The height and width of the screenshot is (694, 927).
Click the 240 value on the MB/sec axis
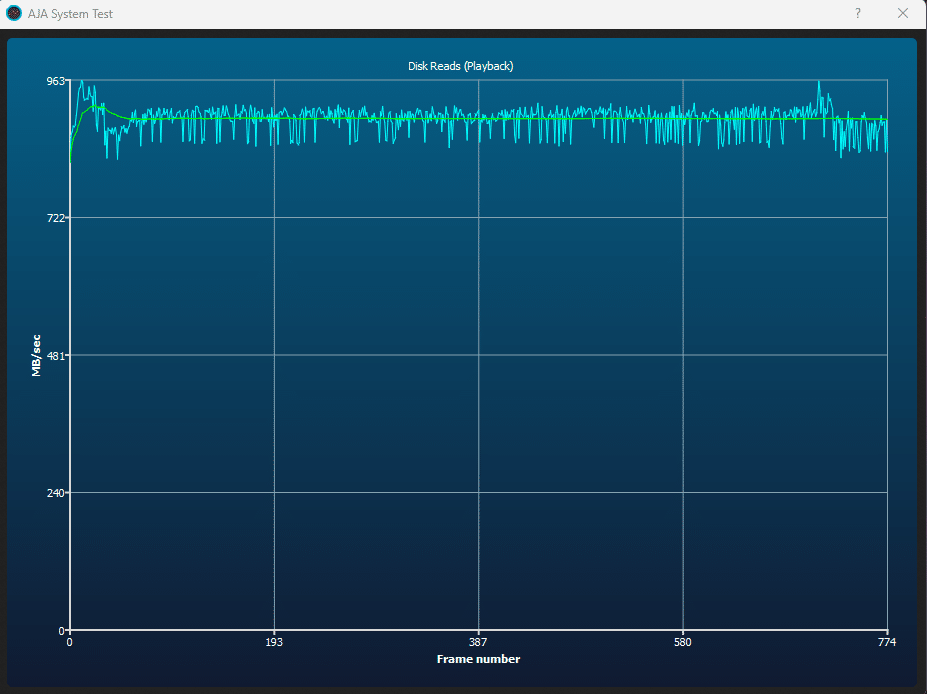[56, 492]
